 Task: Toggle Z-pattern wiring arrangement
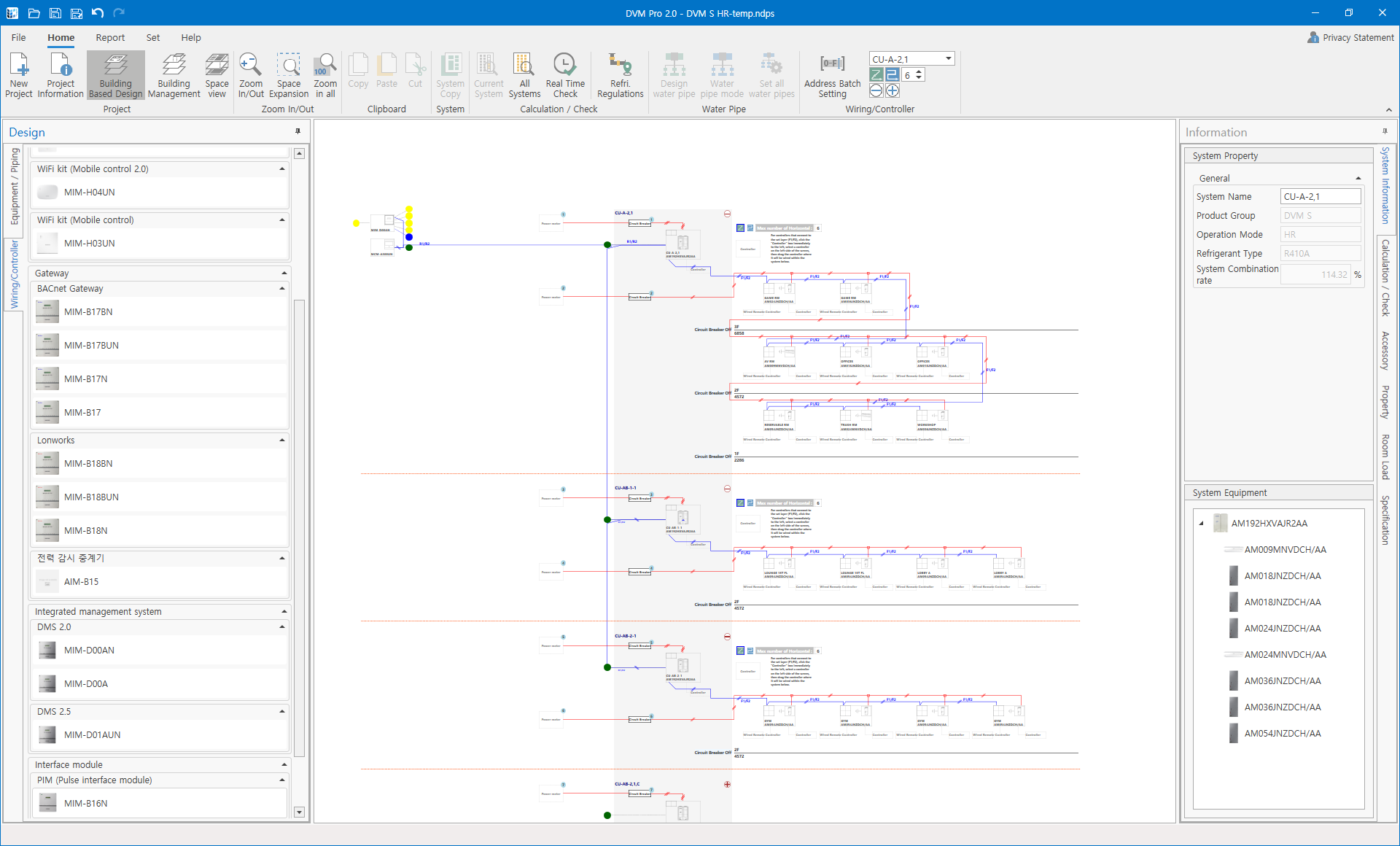[876, 74]
